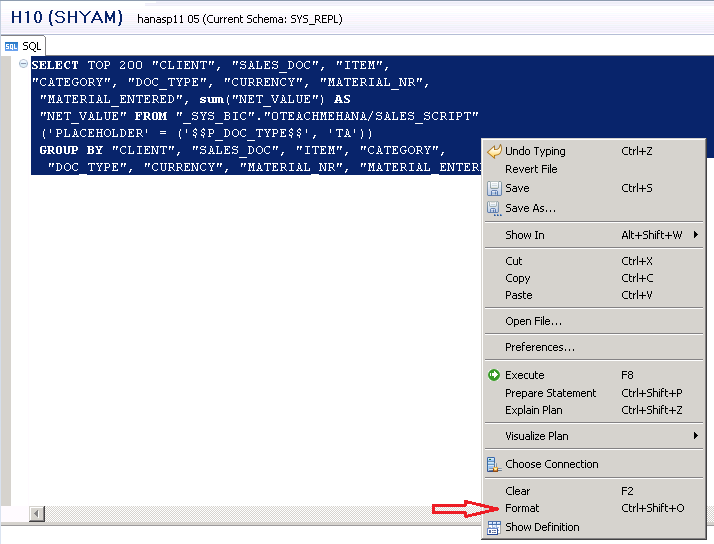The height and width of the screenshot is (544, 714).
Task: Choose Clear from the context menu
Action: click(x=594, y=491)
